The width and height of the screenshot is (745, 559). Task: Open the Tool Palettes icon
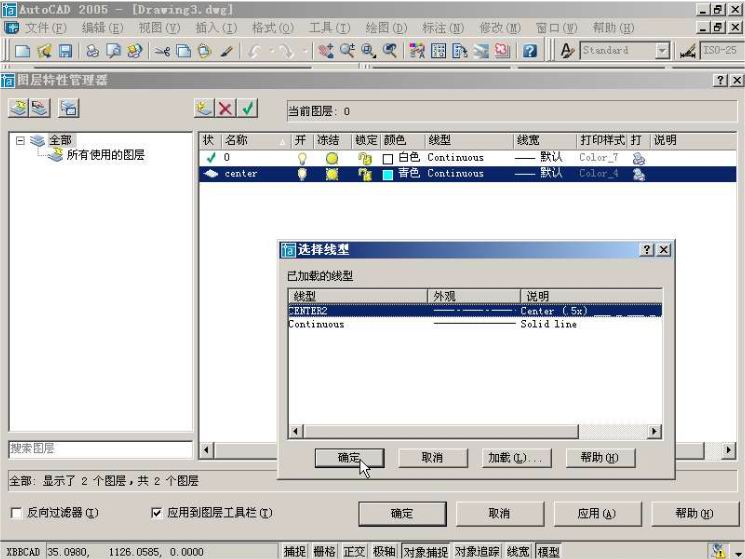(459, 50)
